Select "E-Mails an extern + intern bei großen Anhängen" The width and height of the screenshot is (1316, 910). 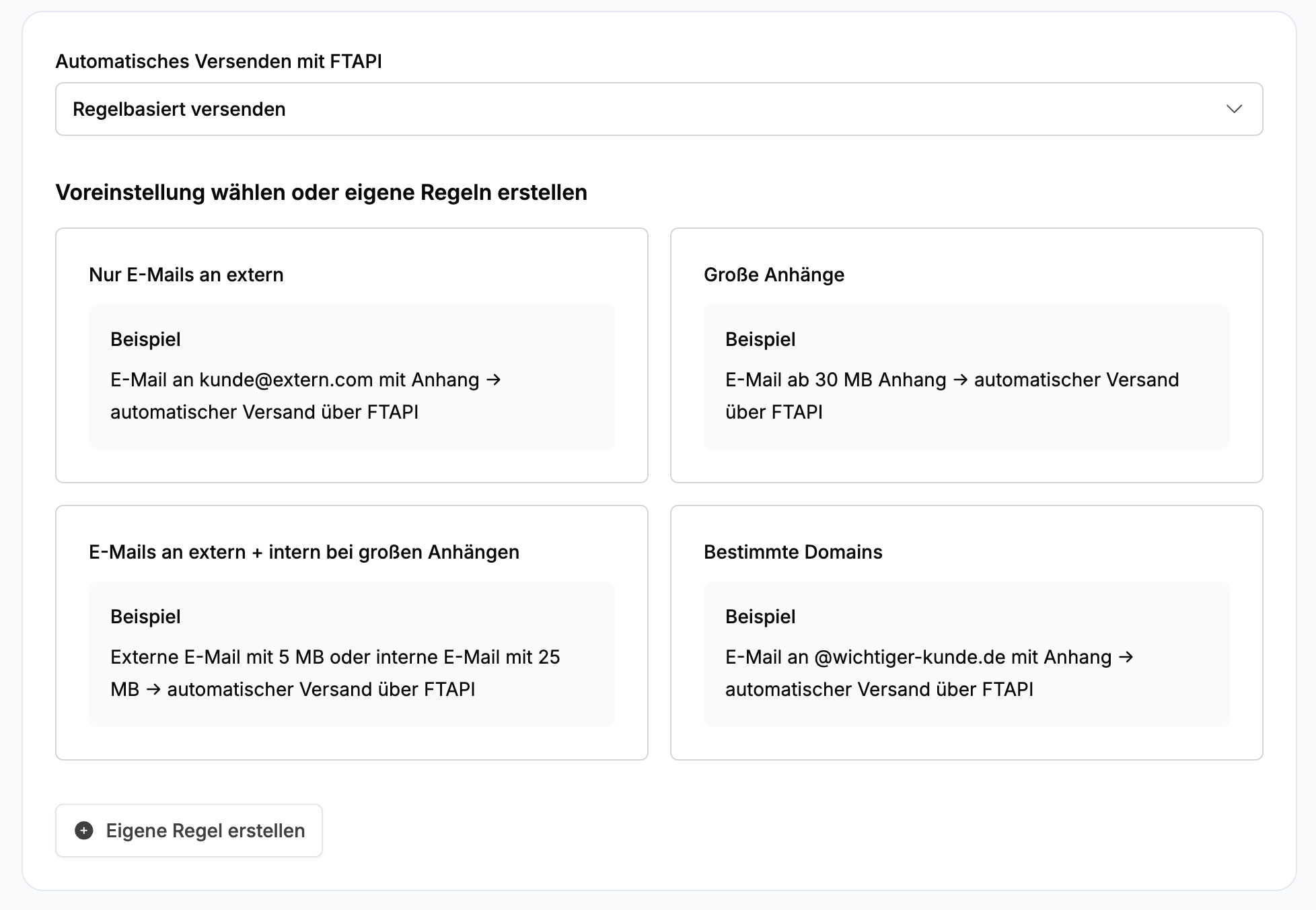(304, 552)
